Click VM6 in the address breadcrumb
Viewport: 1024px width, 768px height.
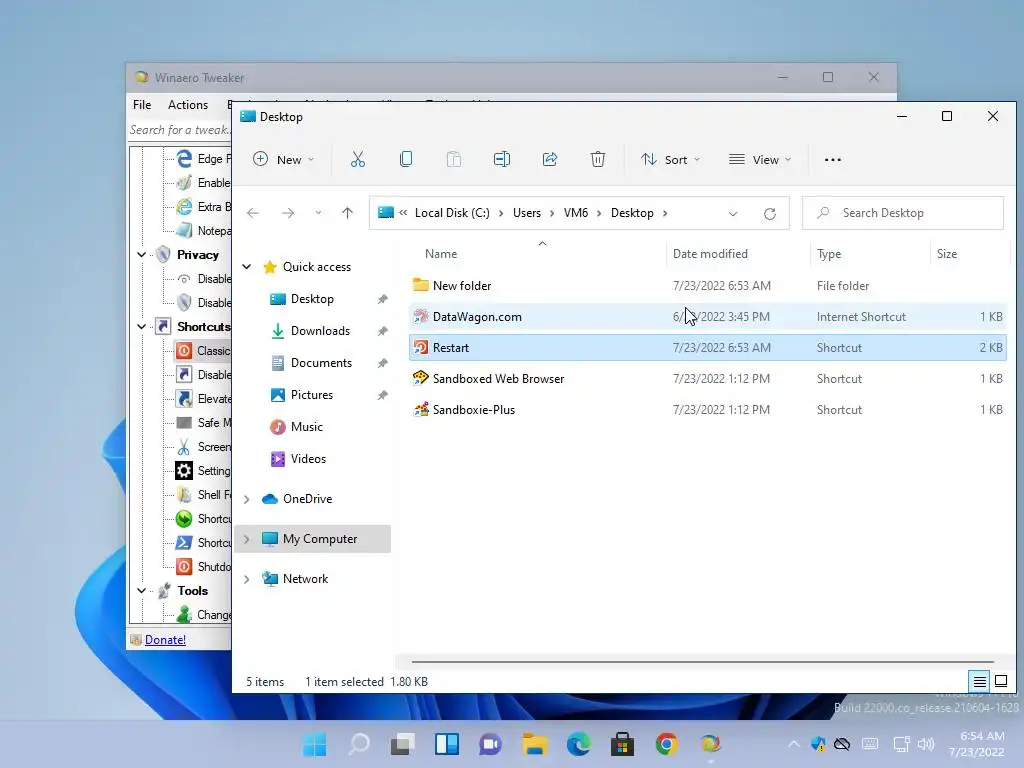point(576,213)
